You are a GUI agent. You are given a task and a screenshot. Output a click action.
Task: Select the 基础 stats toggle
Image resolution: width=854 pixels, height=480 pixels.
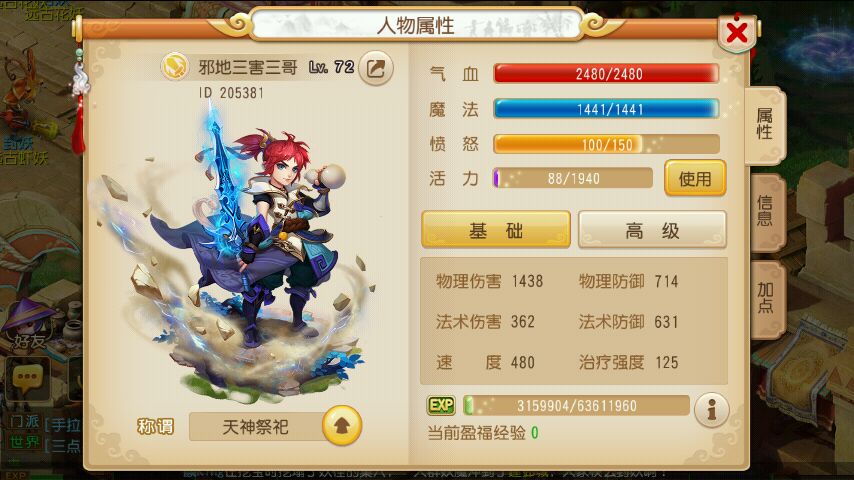pyautogui.click(x=496, y=230)
